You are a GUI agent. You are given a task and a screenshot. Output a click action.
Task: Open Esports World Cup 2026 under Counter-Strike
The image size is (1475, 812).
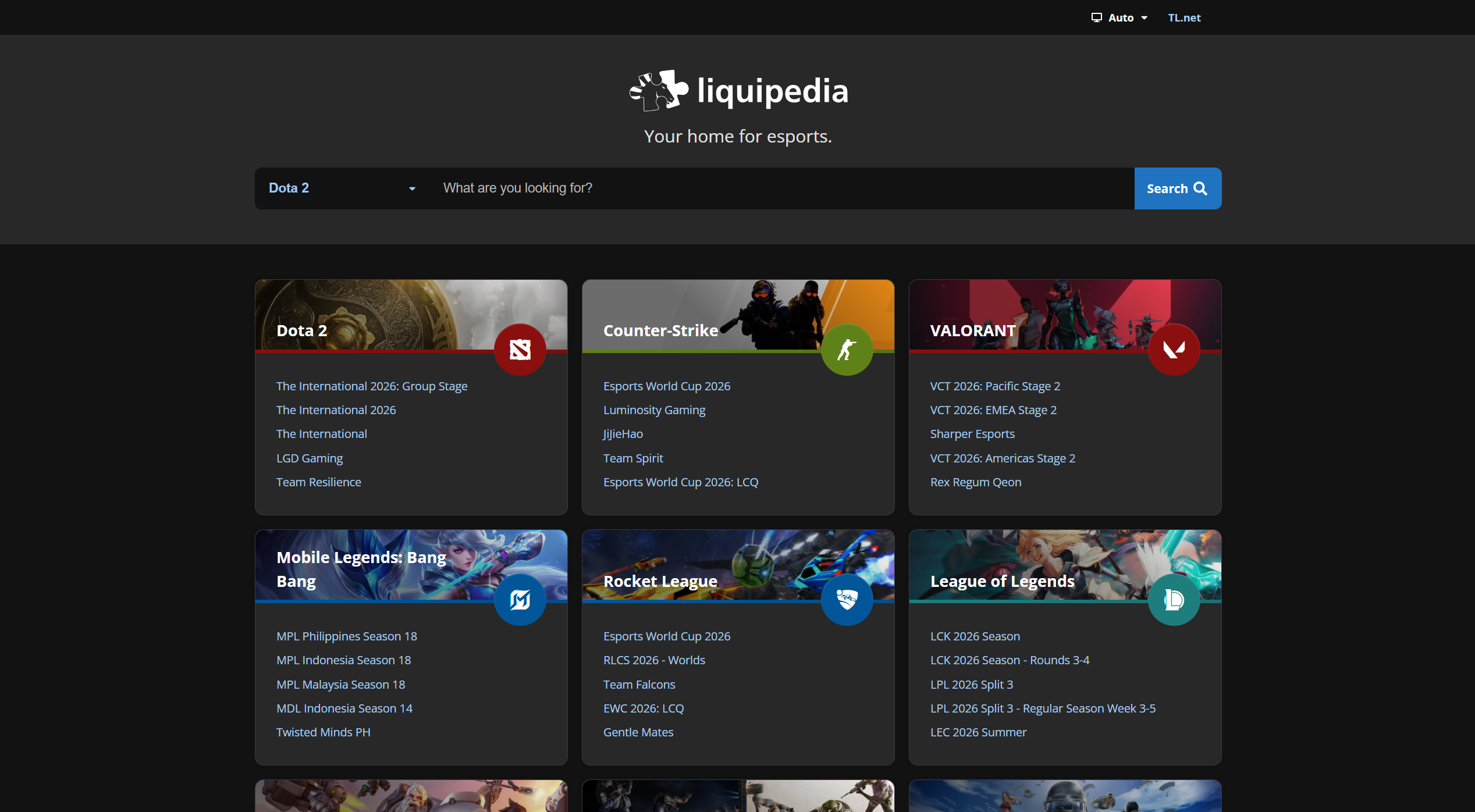coord(667,386)
